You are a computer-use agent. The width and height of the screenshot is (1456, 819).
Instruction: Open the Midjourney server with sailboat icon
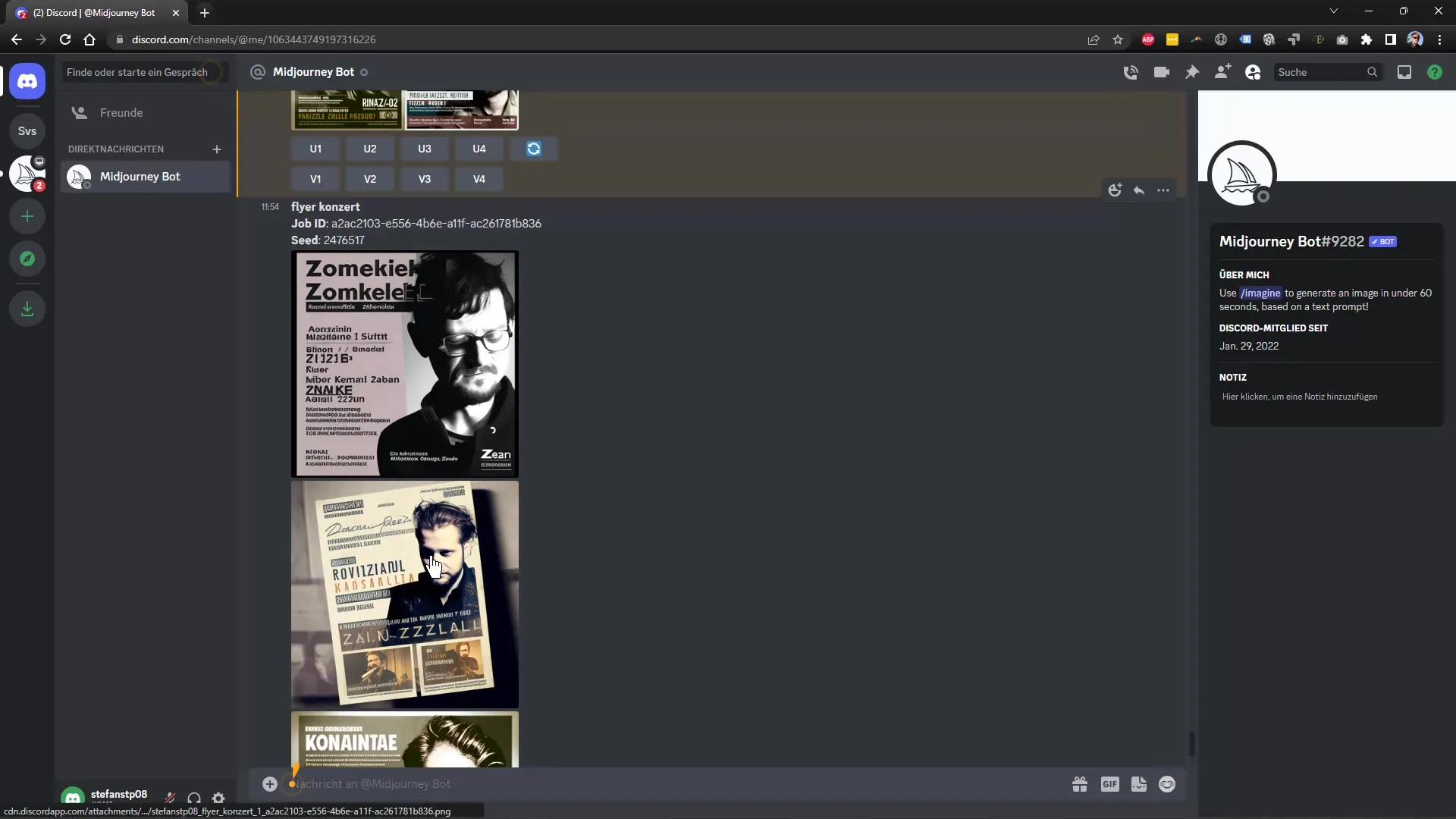click(27, 174)
